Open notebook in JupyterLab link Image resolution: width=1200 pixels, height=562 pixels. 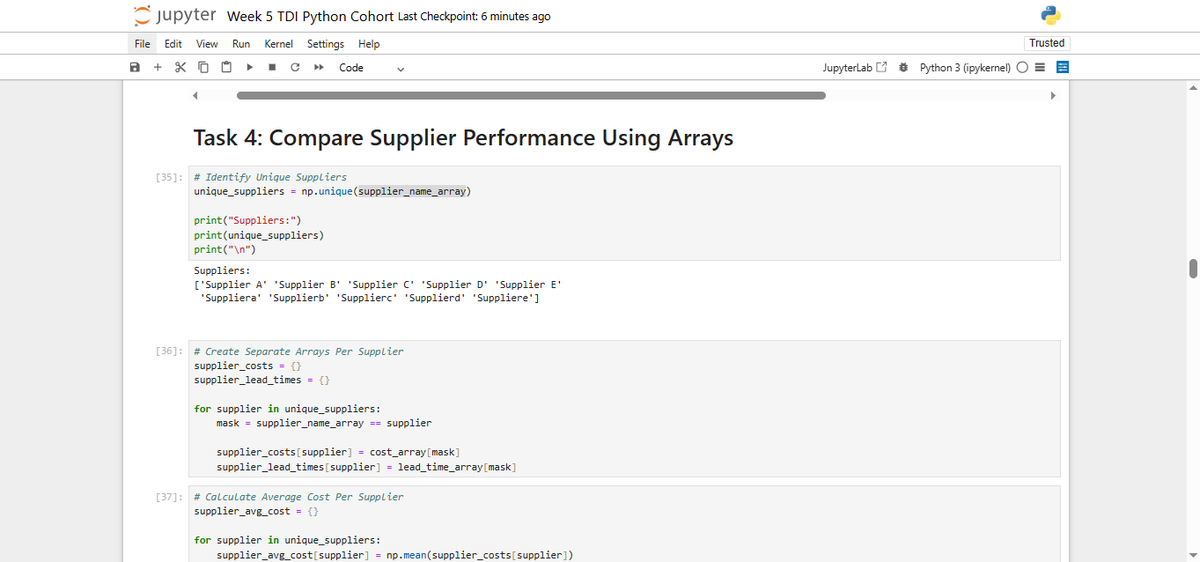854,68
